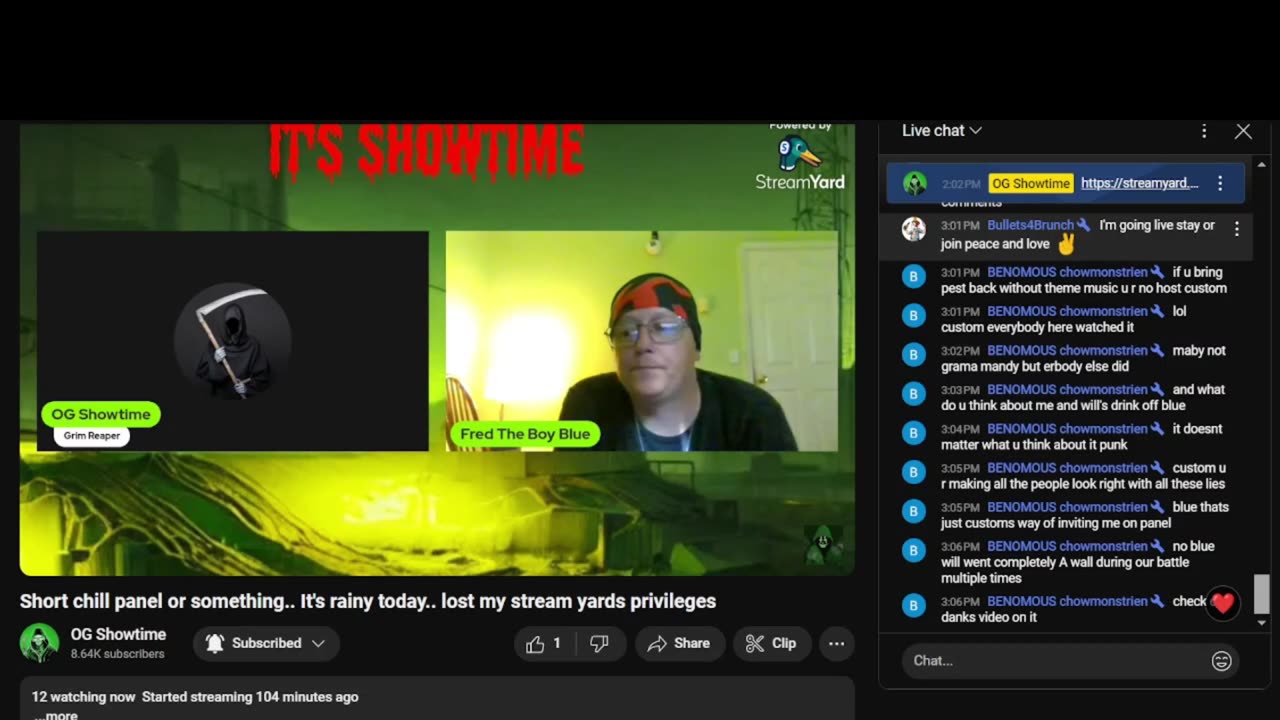Click avatar of 'and what do u think' message
Viewport: 1280px width, 720px height.
coord(914,393)
